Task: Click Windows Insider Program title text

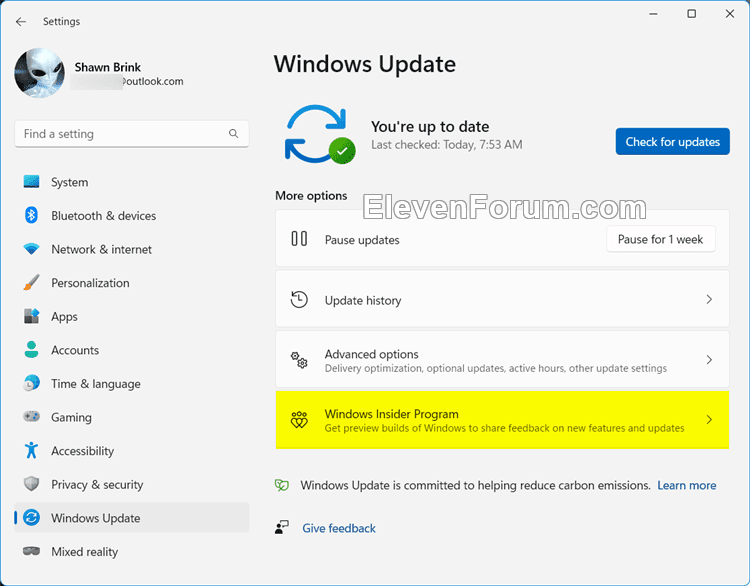Action: point(392,414)
